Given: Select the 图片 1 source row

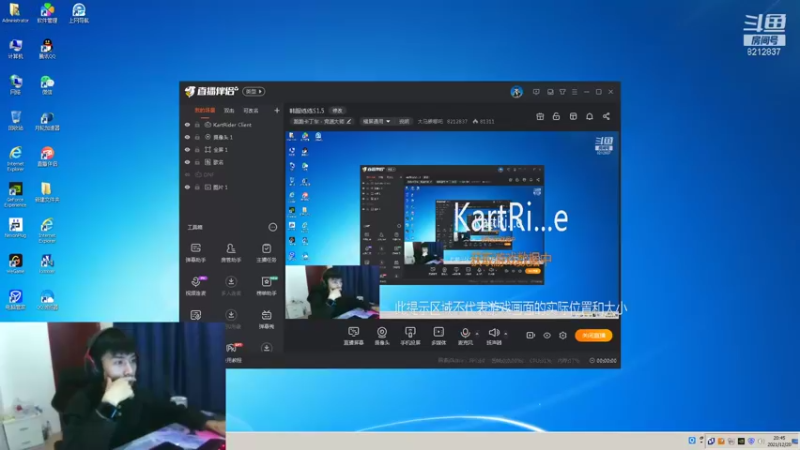Looking at the screenshot, I should [232, 187].
